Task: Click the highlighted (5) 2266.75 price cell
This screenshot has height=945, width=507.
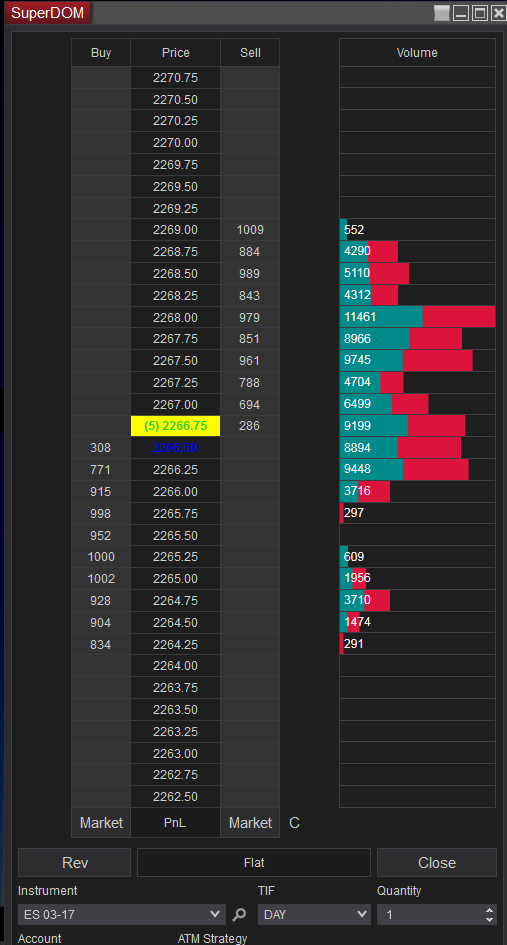Action: (175, 425)
